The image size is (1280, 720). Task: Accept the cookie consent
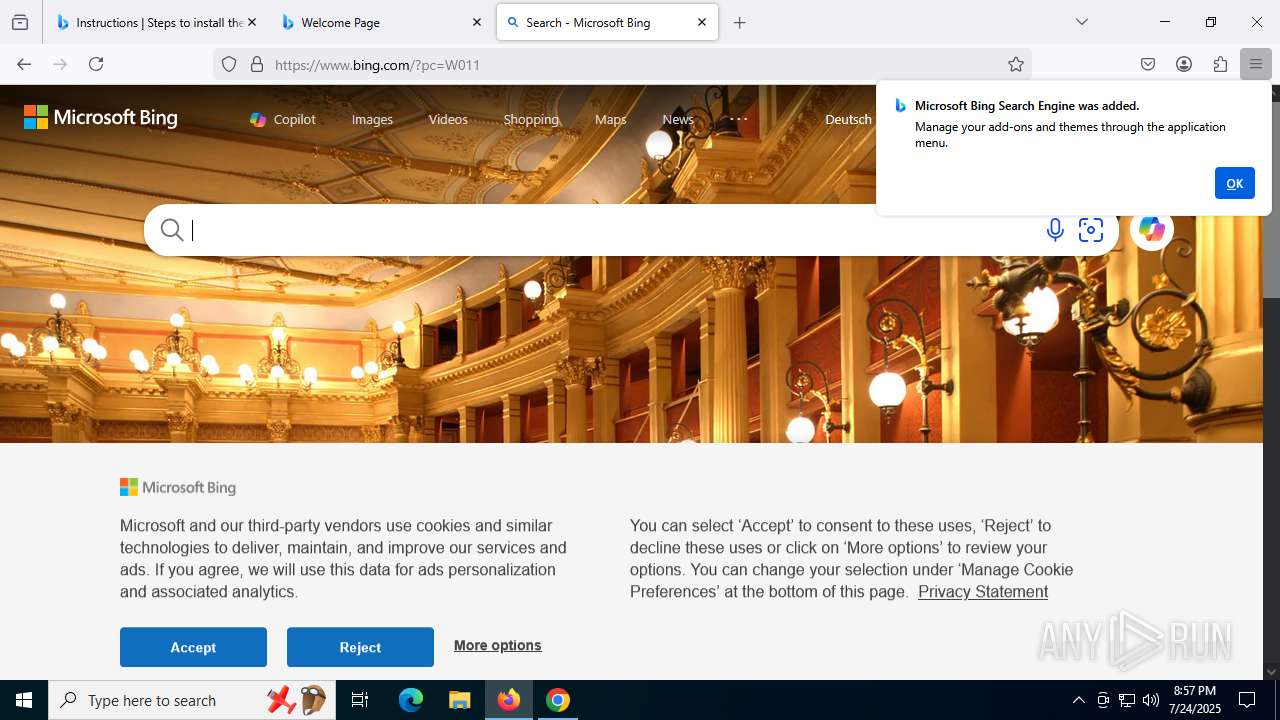tap(193, 647)
